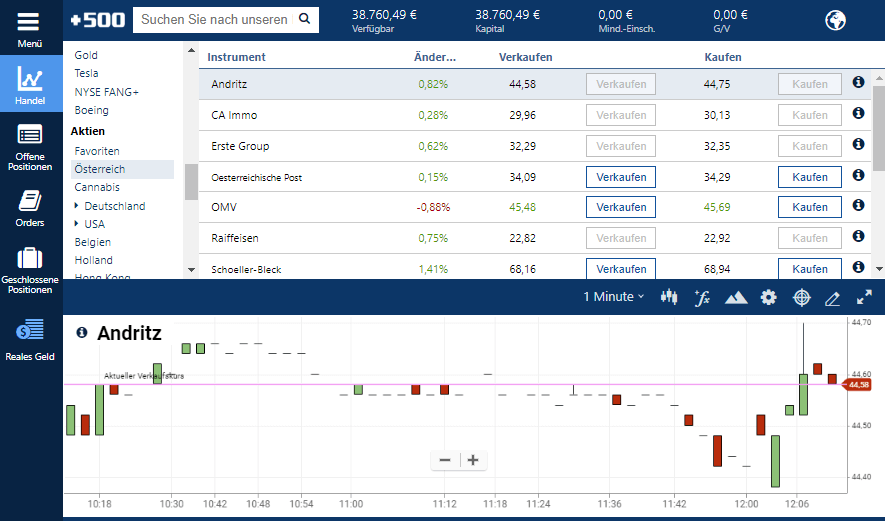
Task: Select Favoriten in the category list
Action: tap(97, 151)
